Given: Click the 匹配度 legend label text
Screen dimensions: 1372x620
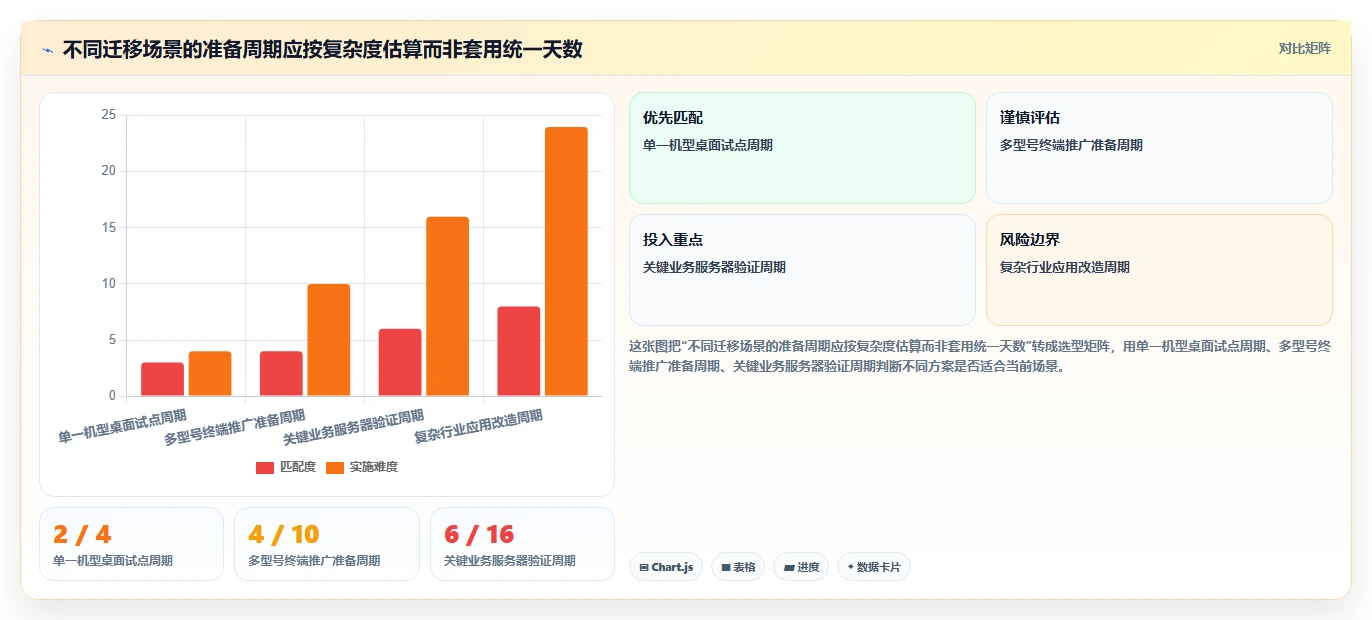Looking at the screenshot, I should (x=297, y=467).
